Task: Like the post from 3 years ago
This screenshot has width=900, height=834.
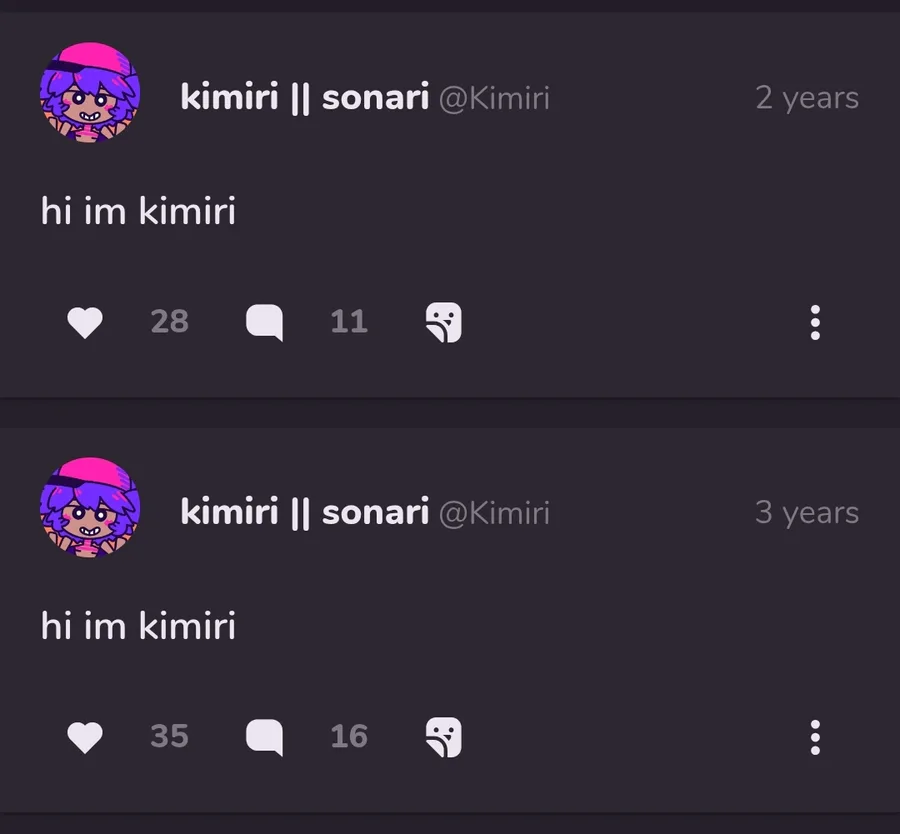Action: coord(85,738)
